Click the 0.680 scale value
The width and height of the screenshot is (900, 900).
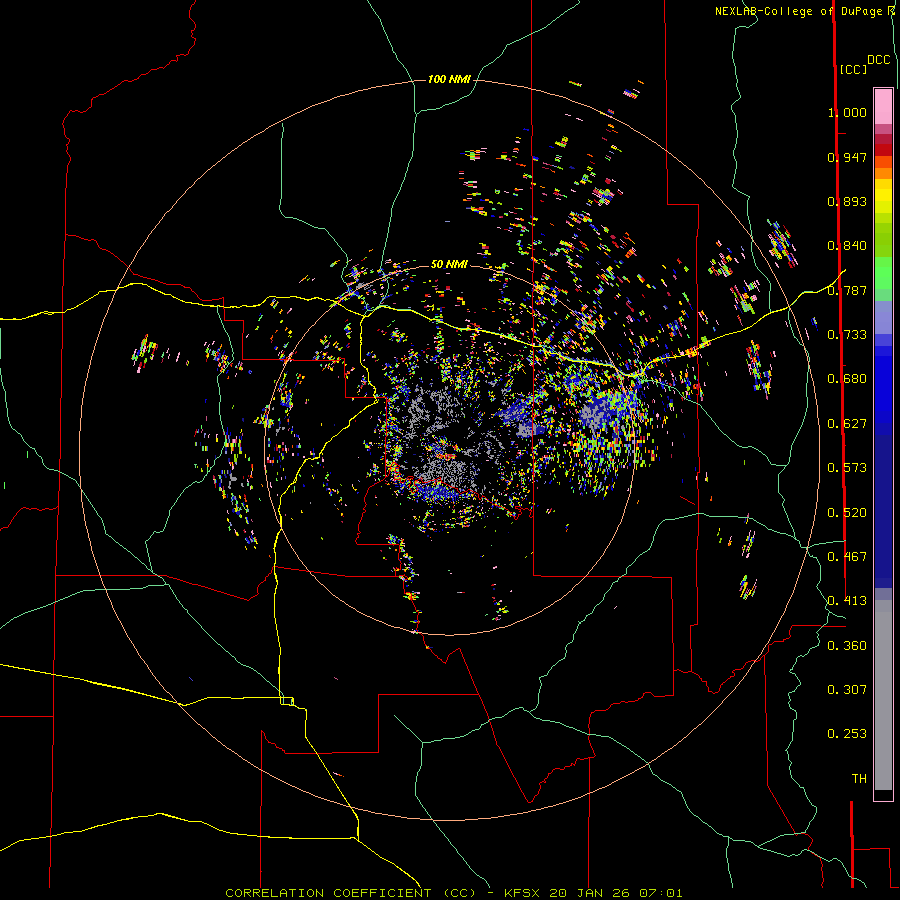tap(847, 379)
